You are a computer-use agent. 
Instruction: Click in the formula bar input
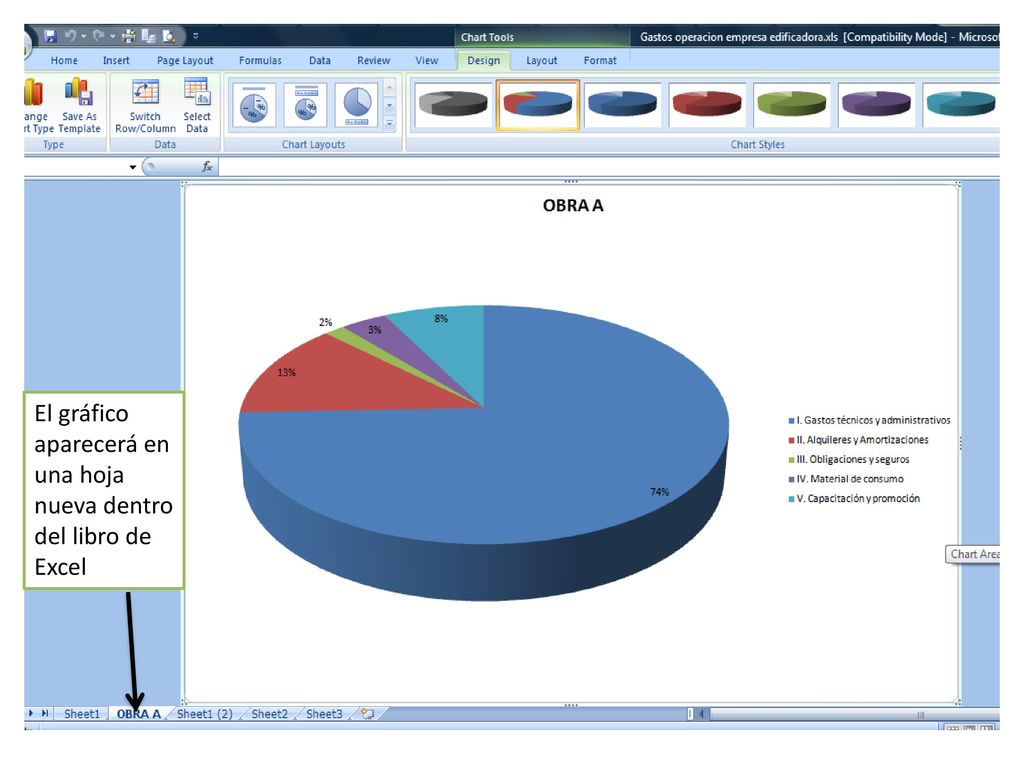609,167
